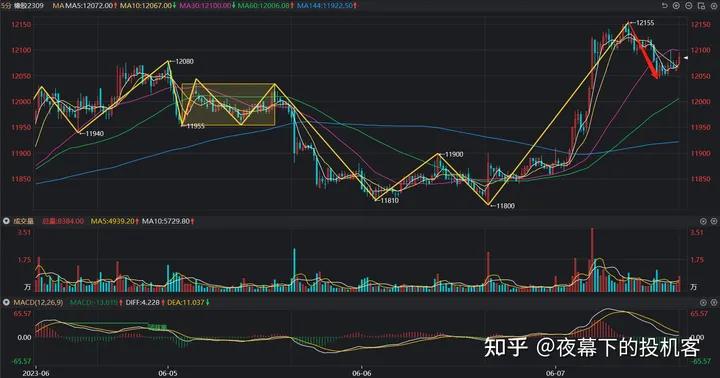Click 12050 on the left price axis
This screenshot has width=720, height=378.
21,76
